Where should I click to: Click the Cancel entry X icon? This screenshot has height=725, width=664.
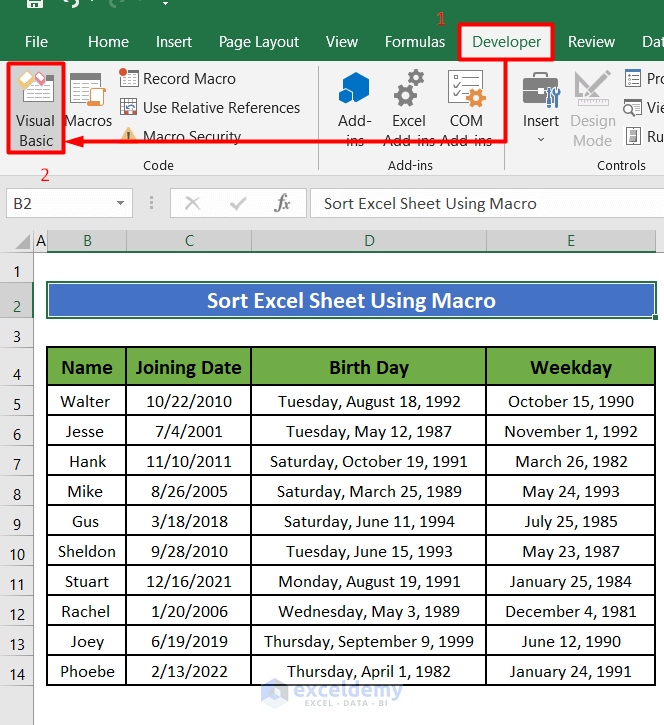click(x=192, y=203)
